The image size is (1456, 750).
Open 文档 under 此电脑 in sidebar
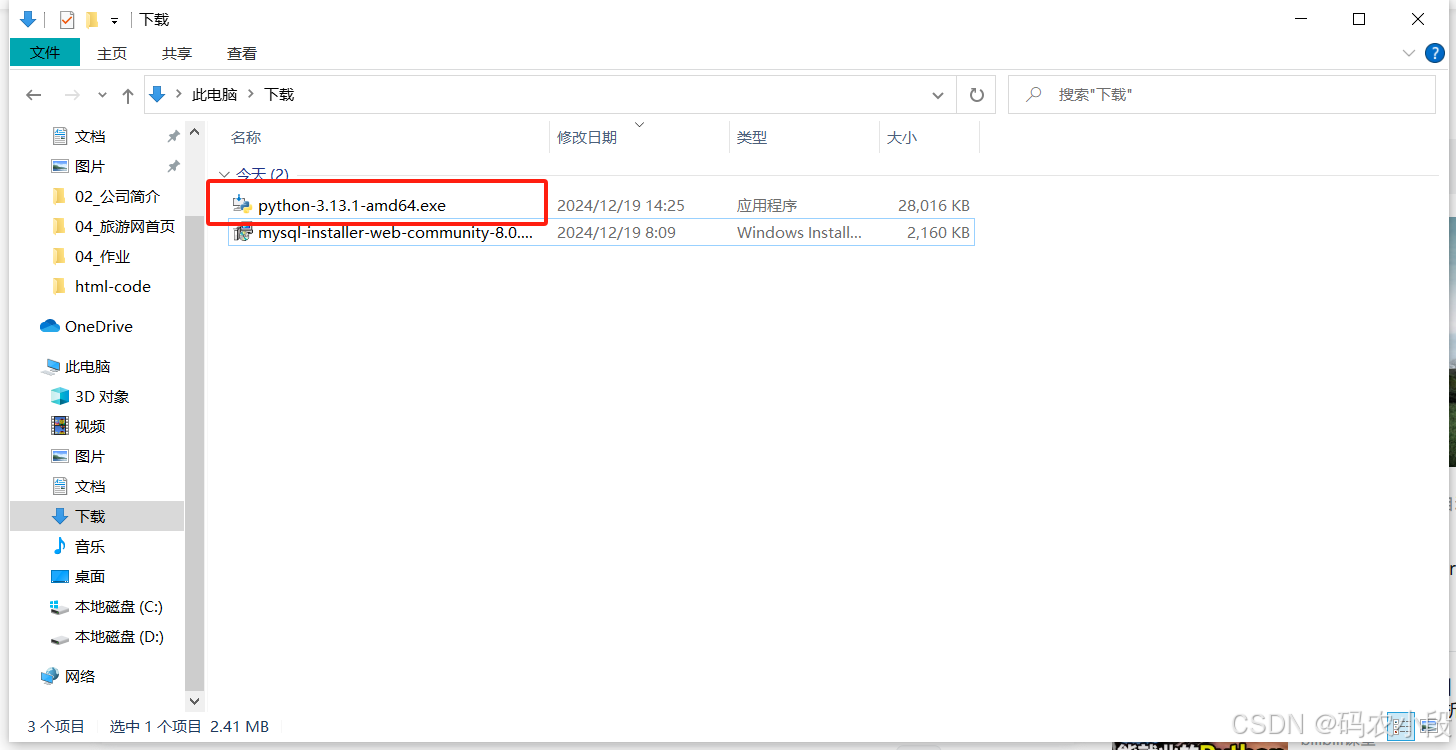coord(90,487)
